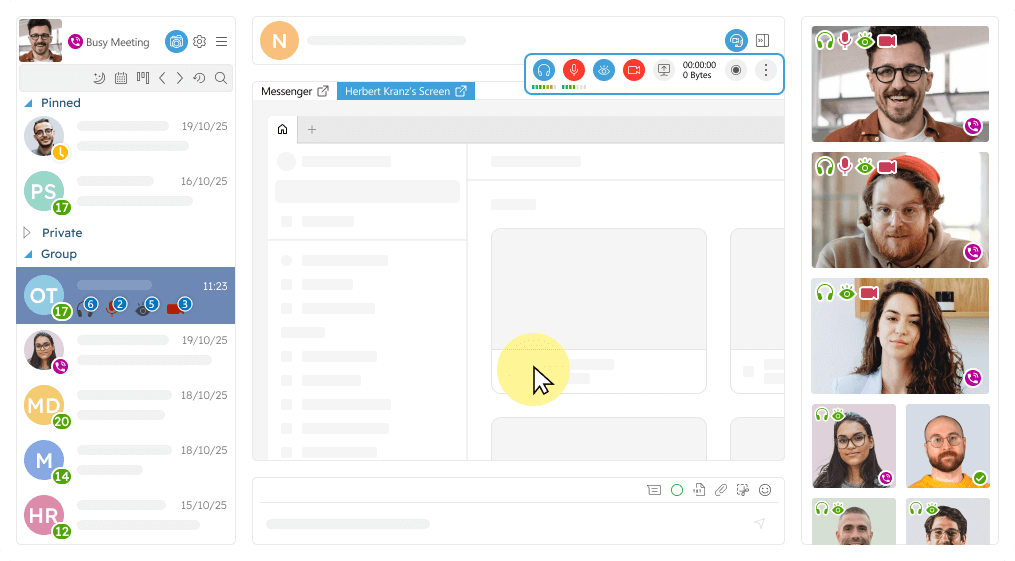Unmute the red microphone button in call toolbar
The height and width of the screenshot is (561, 1015).
574,70
